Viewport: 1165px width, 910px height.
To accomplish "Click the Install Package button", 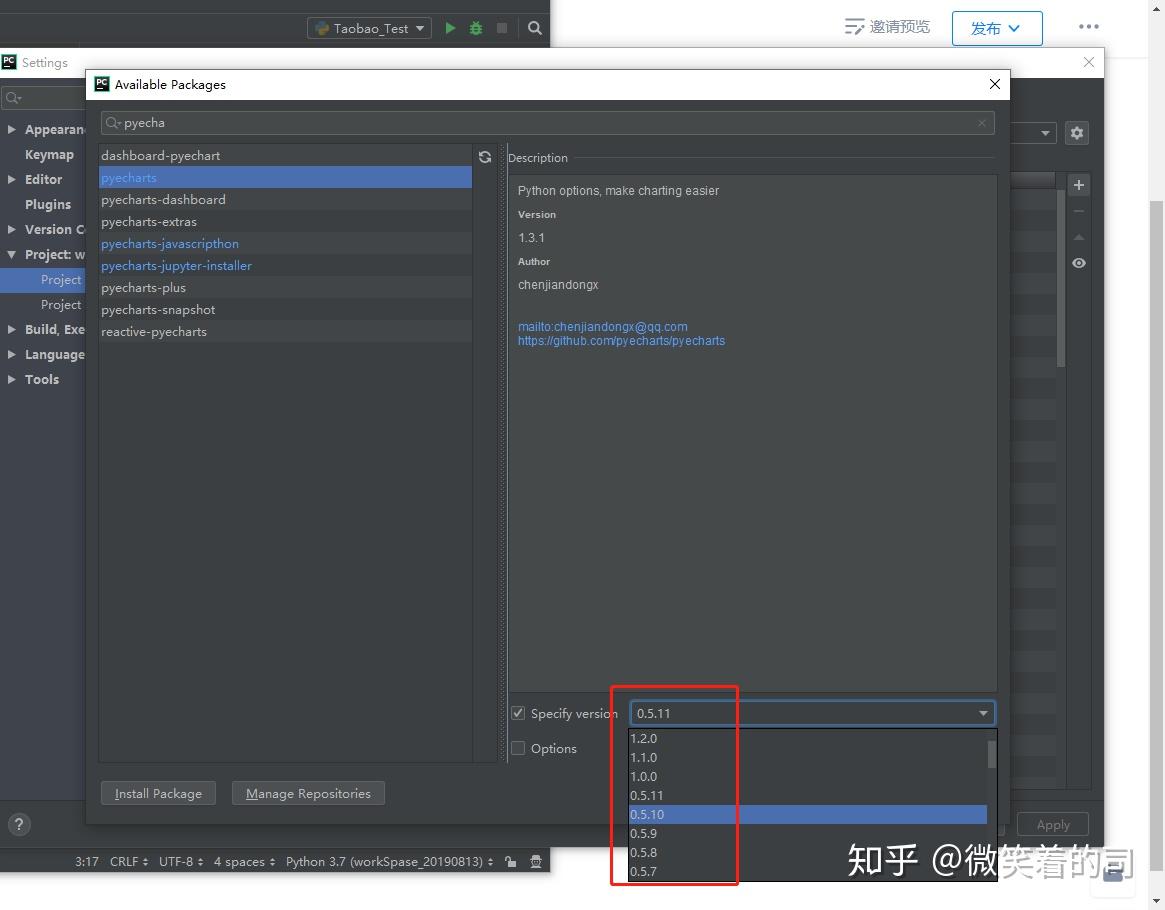I will (158, 793).
